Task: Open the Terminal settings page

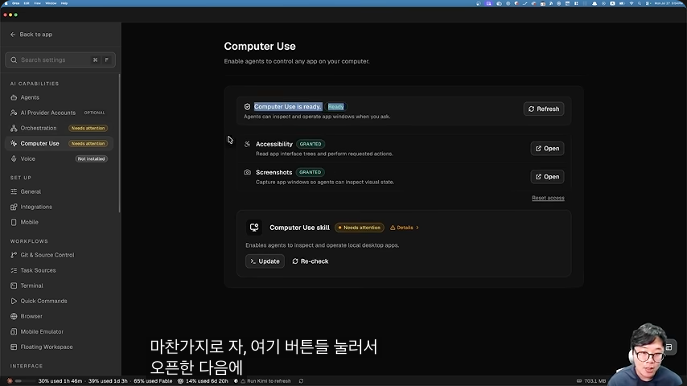Action: point(59,286)
